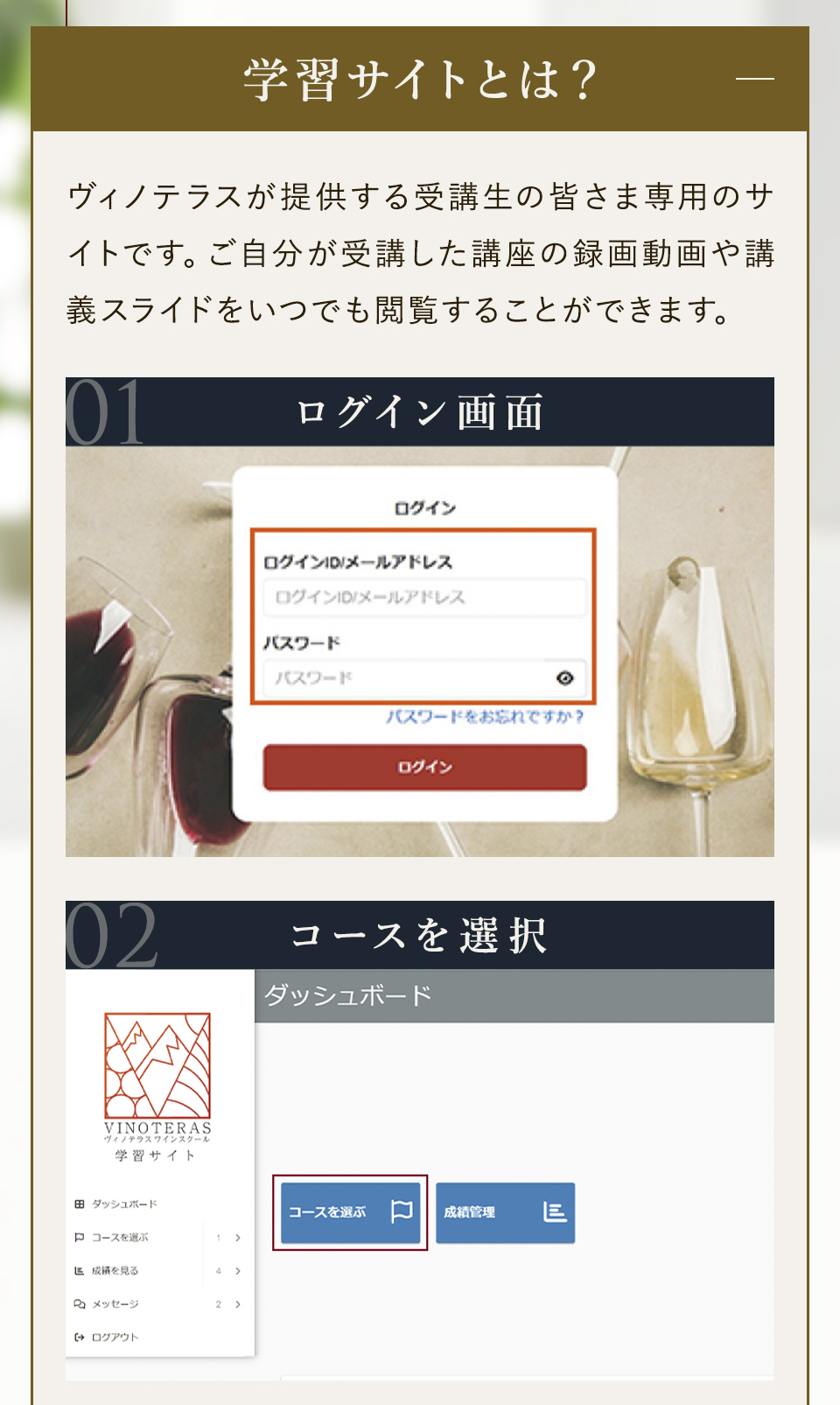Click the パスワード input field
The width and height of the screenshot is (840, 1405).
424,678
